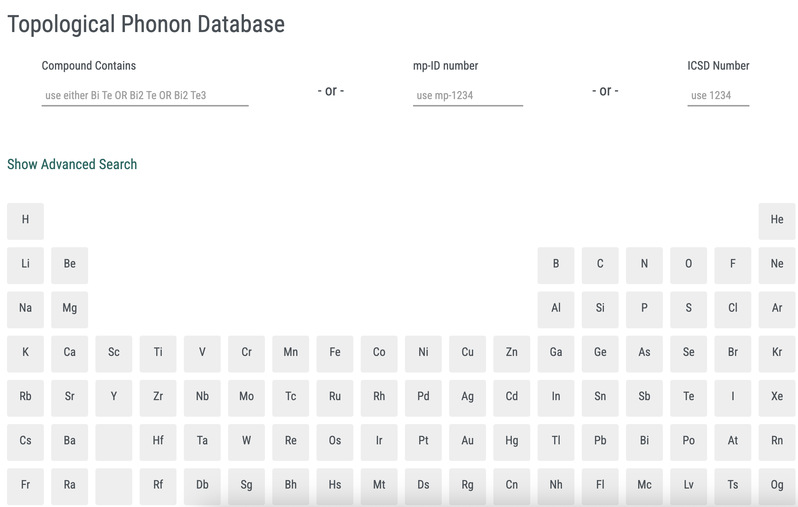Select the Li element tile
This screenshot has width=798, height=507.
pos(25,266)
